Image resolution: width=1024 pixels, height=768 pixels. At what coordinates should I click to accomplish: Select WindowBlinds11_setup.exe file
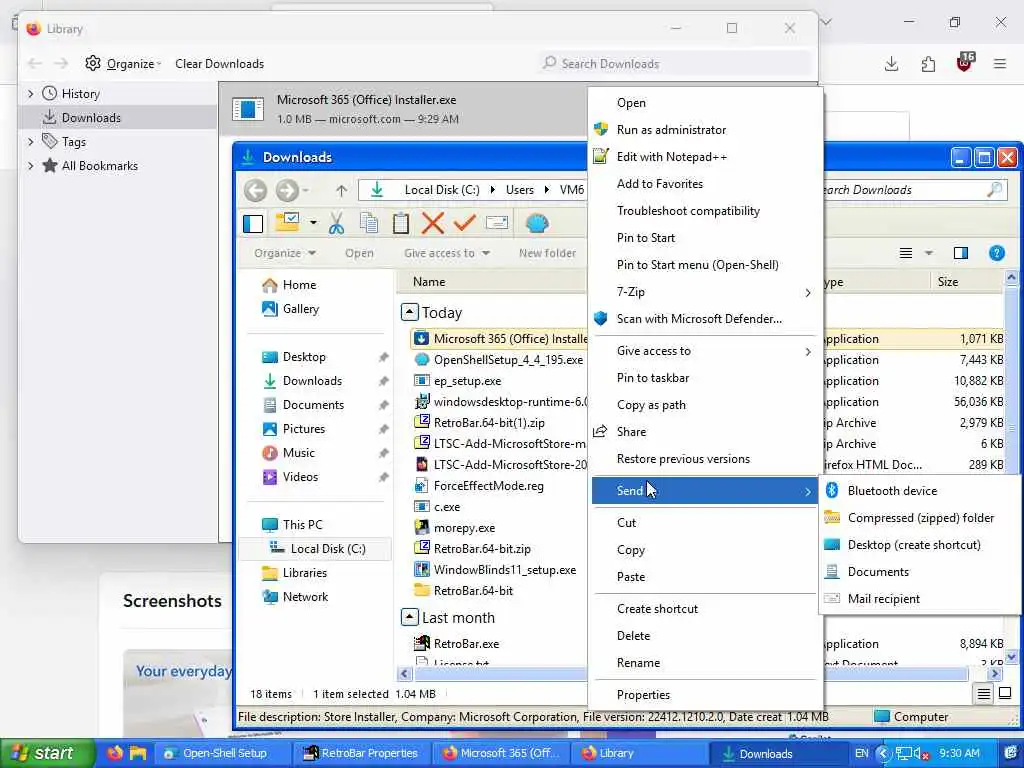point(505,569)
